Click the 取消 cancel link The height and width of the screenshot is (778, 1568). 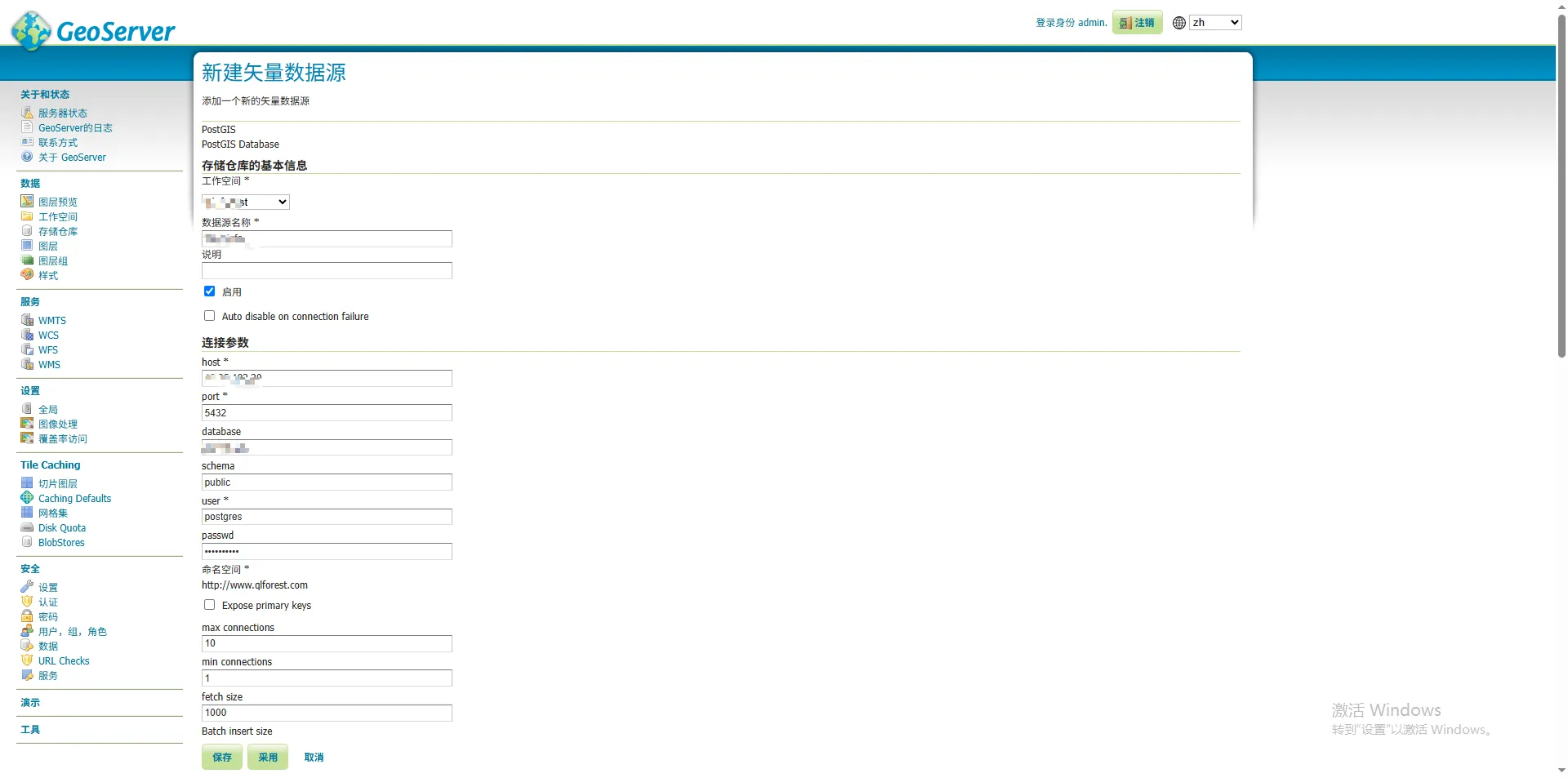314,758
